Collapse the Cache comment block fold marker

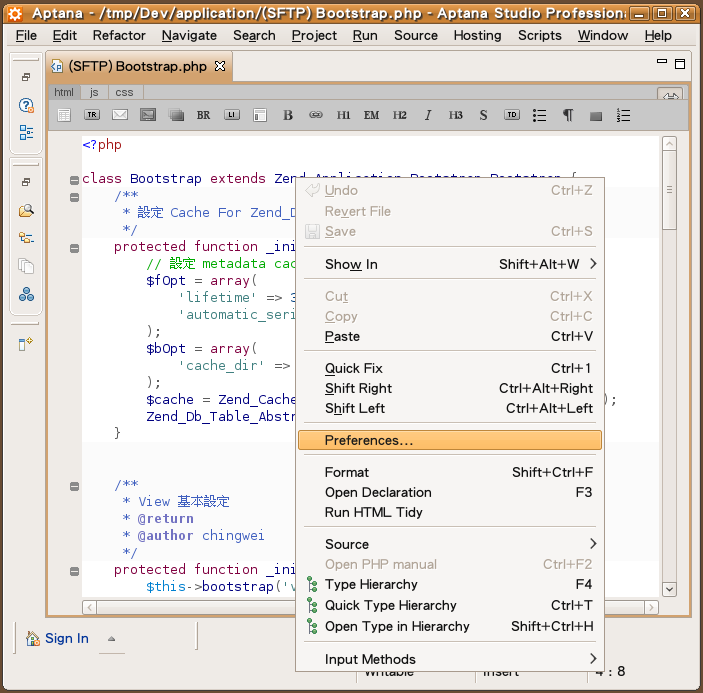point(74,197)
